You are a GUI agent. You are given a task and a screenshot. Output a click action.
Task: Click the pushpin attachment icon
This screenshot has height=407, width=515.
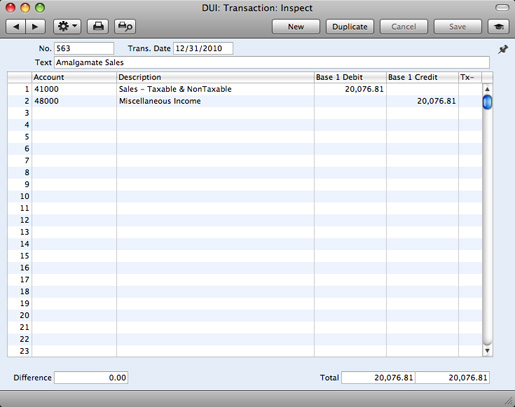[503, 50]
